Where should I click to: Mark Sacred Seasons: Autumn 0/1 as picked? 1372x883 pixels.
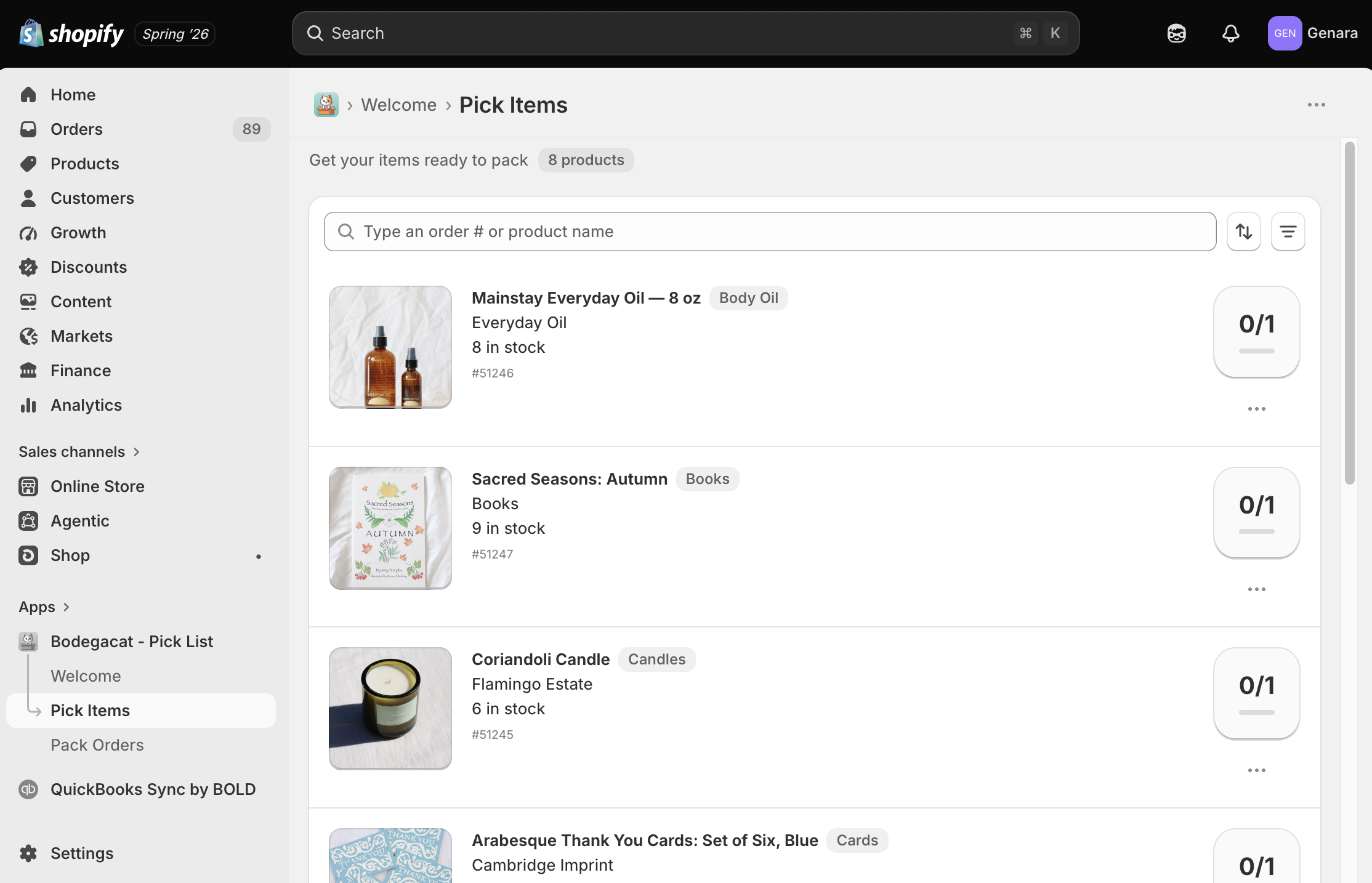pos(1257,512)
